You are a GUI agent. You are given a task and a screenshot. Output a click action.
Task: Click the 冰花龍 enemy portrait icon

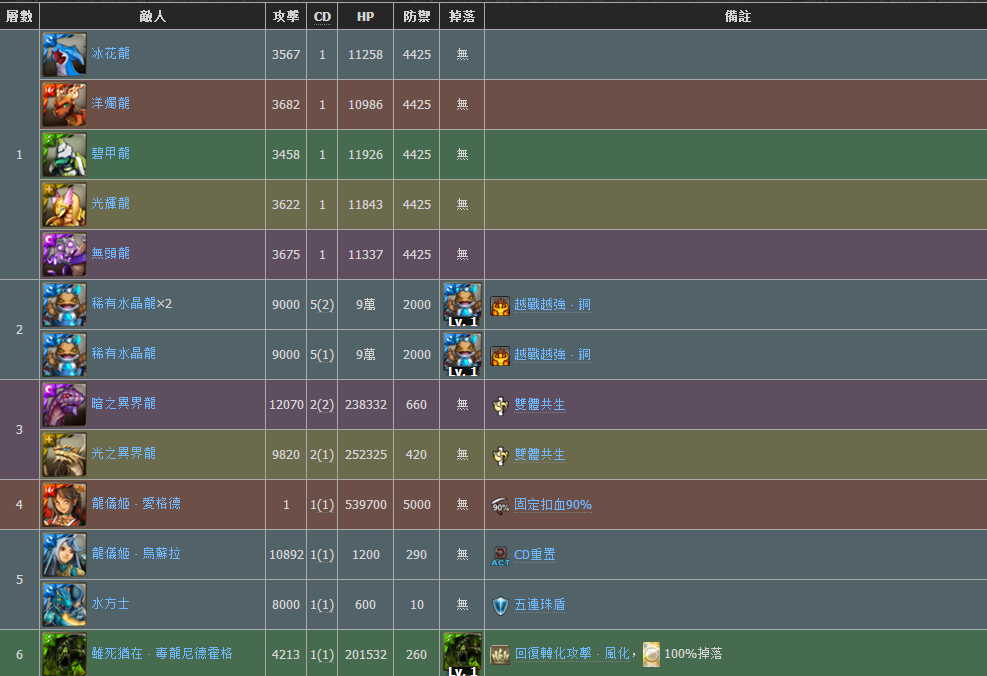point(64,54)
